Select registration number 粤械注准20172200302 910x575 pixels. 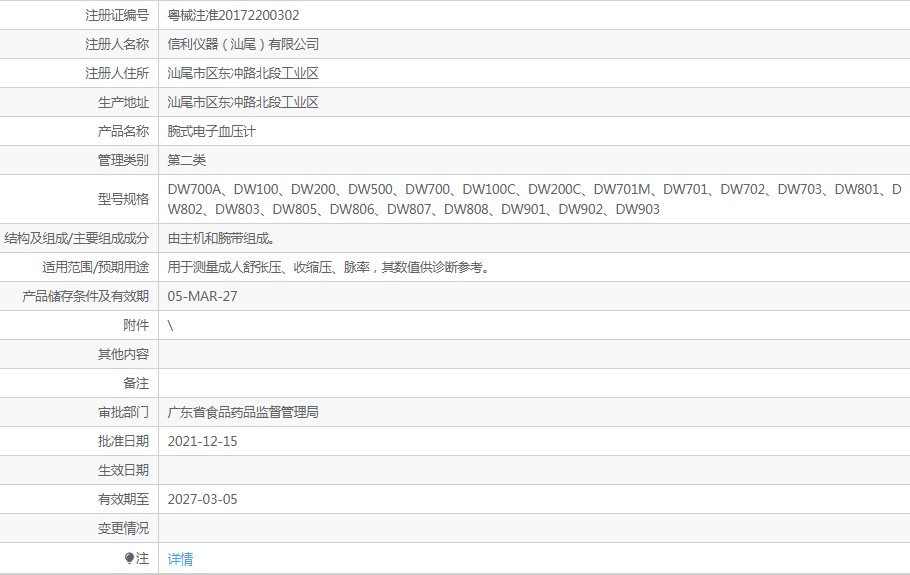pos(233,15)
